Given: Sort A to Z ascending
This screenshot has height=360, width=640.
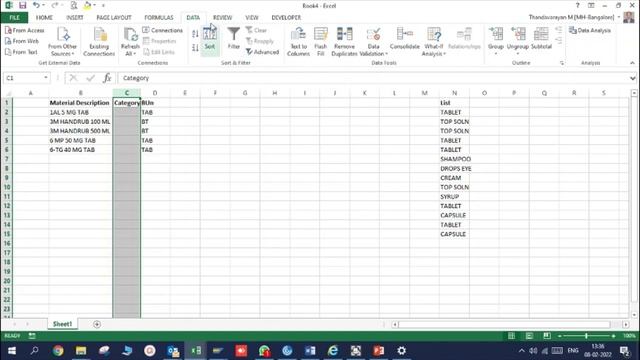Looking at the screenshot, I should tap(195, 34).
